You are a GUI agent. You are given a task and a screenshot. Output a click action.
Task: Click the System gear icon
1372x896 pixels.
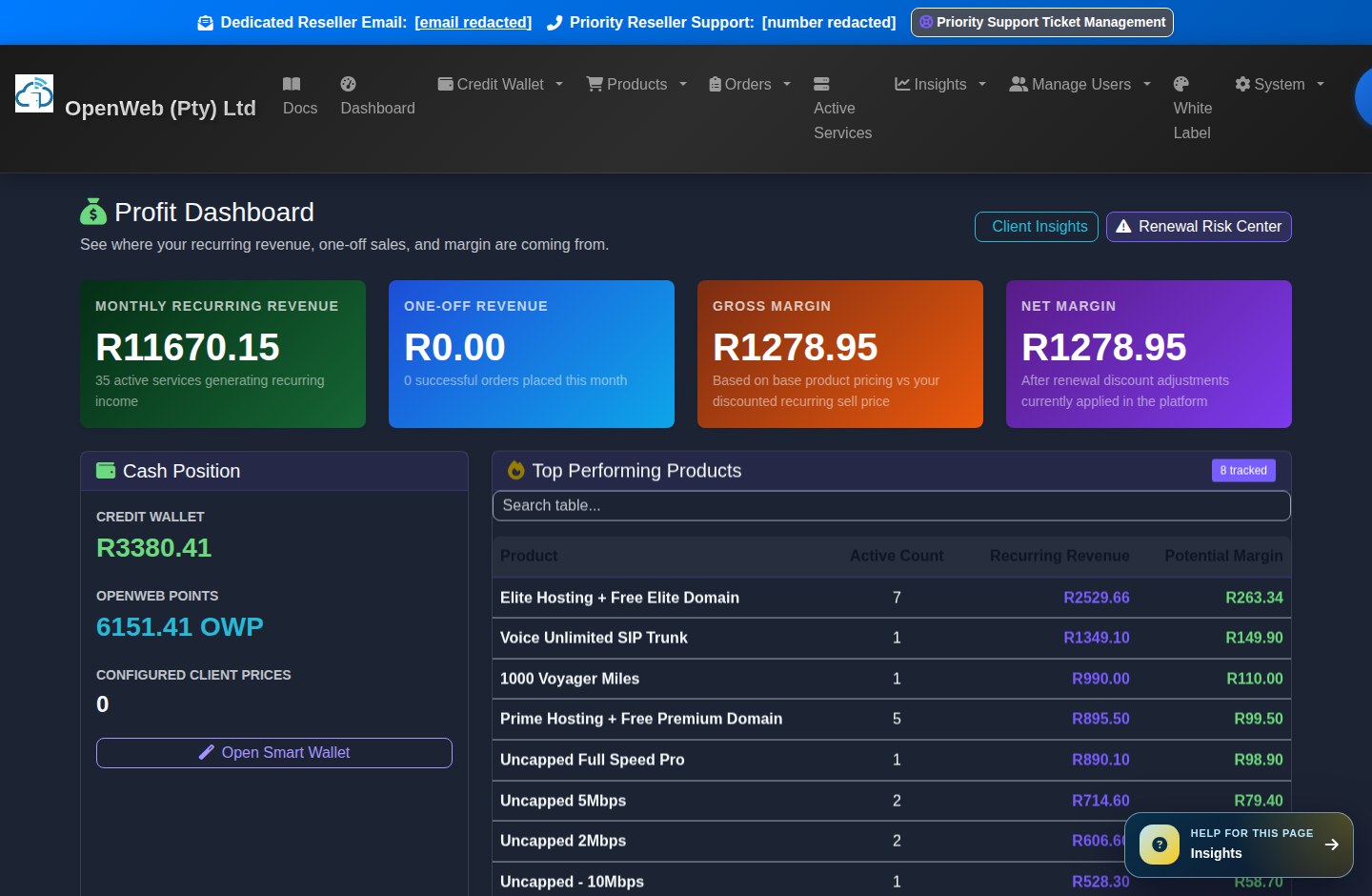(x=1242, y=84)
